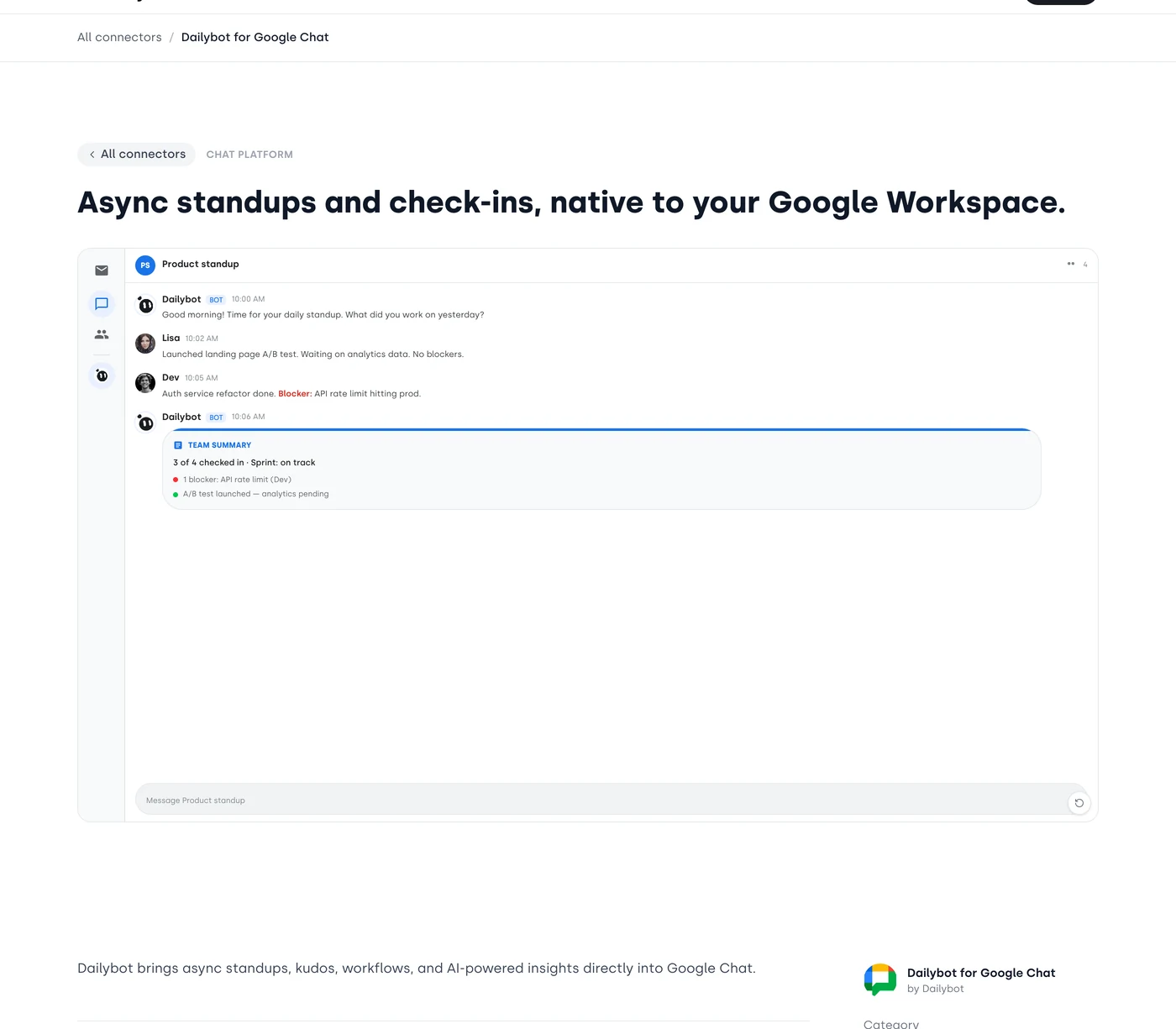Click the Dailybot app icon in sidebar
Image resolution: width=1176 pixels, height=1029 pixels.
click(x=102, y=375)
